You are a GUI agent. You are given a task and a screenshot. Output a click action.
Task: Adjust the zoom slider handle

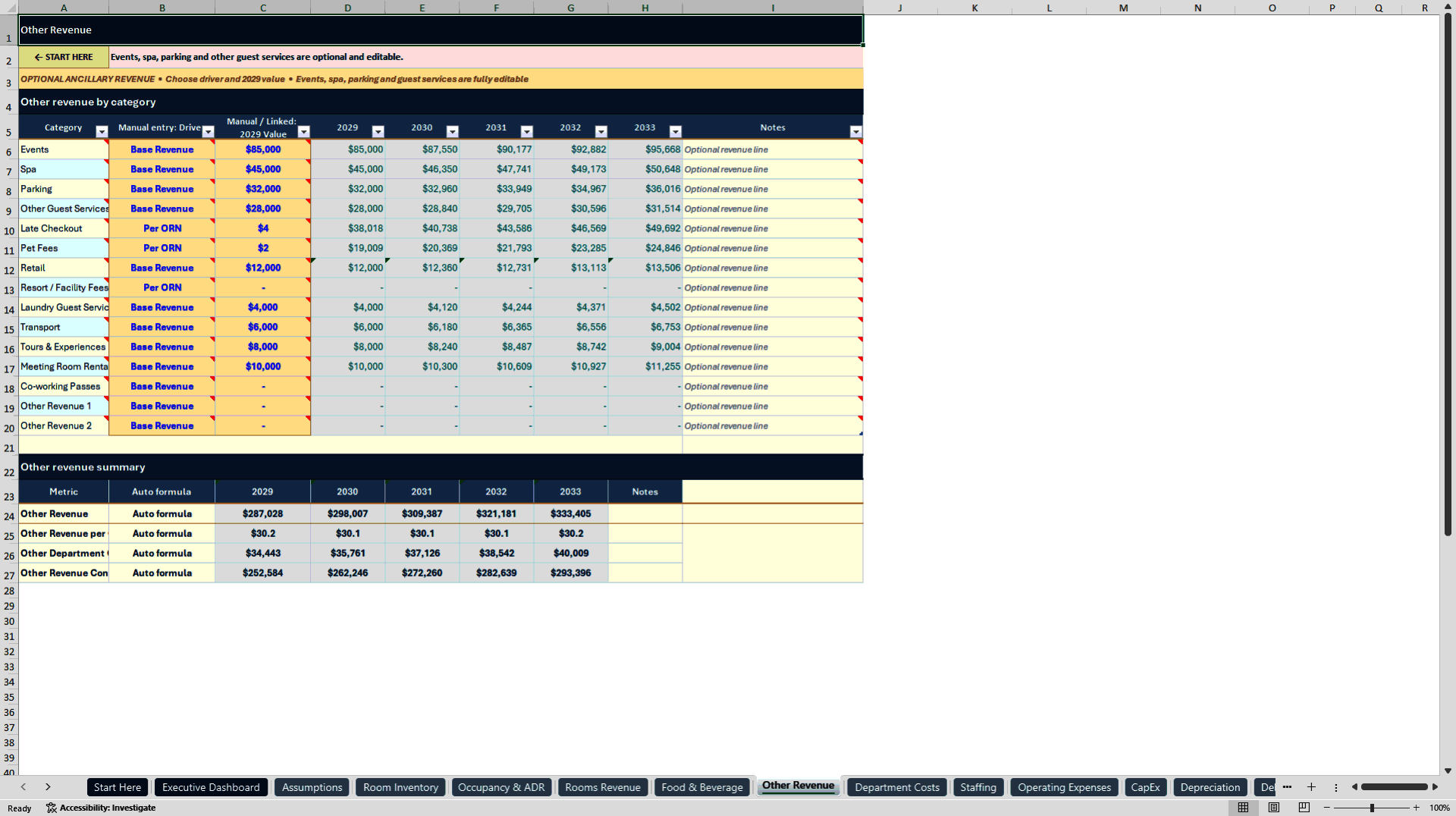(1372, 808)
